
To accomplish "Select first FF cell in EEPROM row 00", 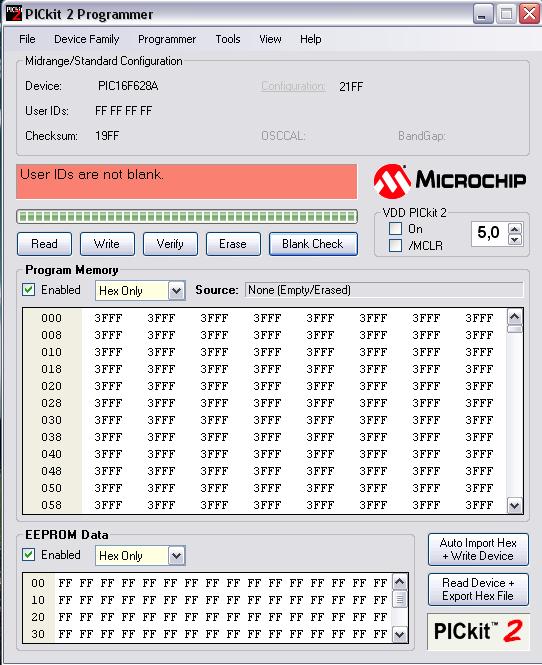I will pos(65,583).
